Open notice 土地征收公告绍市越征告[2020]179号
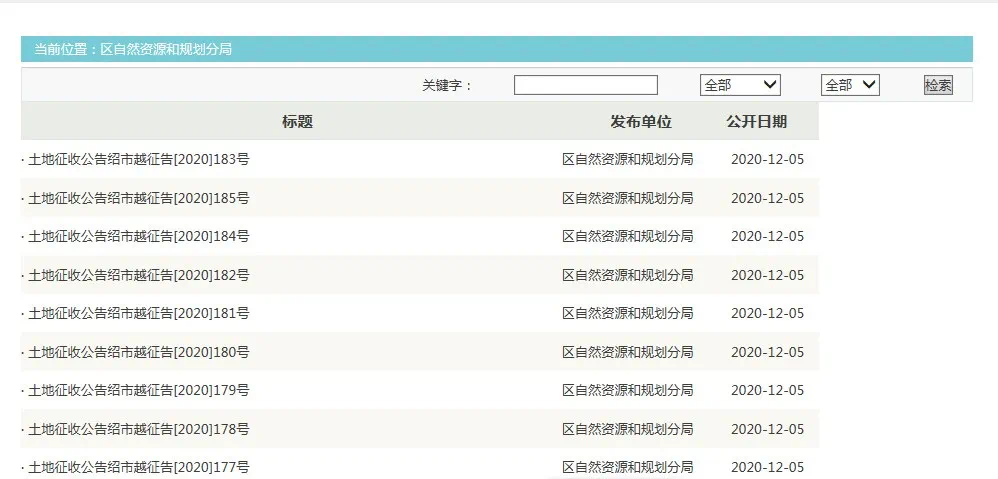 pos(139,390)
